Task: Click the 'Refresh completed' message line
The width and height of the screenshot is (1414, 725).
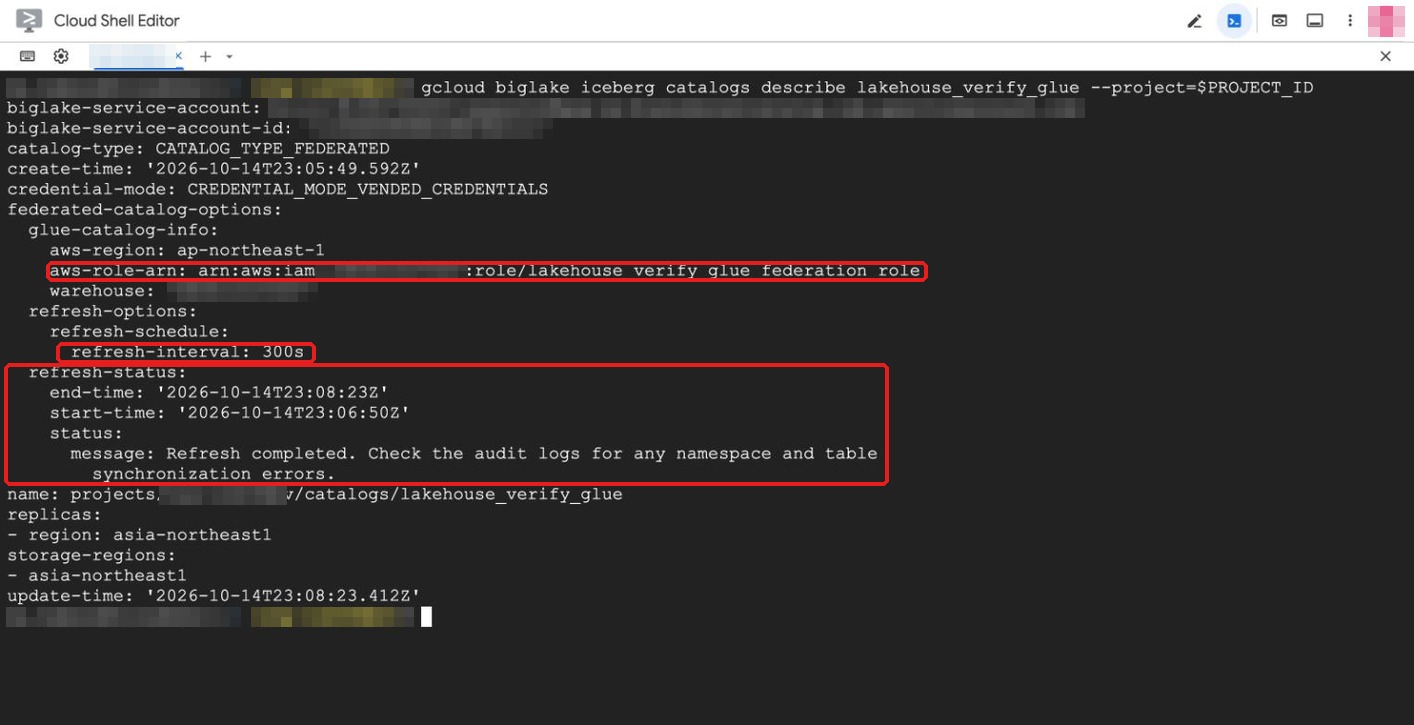Action: click(473, 454)
